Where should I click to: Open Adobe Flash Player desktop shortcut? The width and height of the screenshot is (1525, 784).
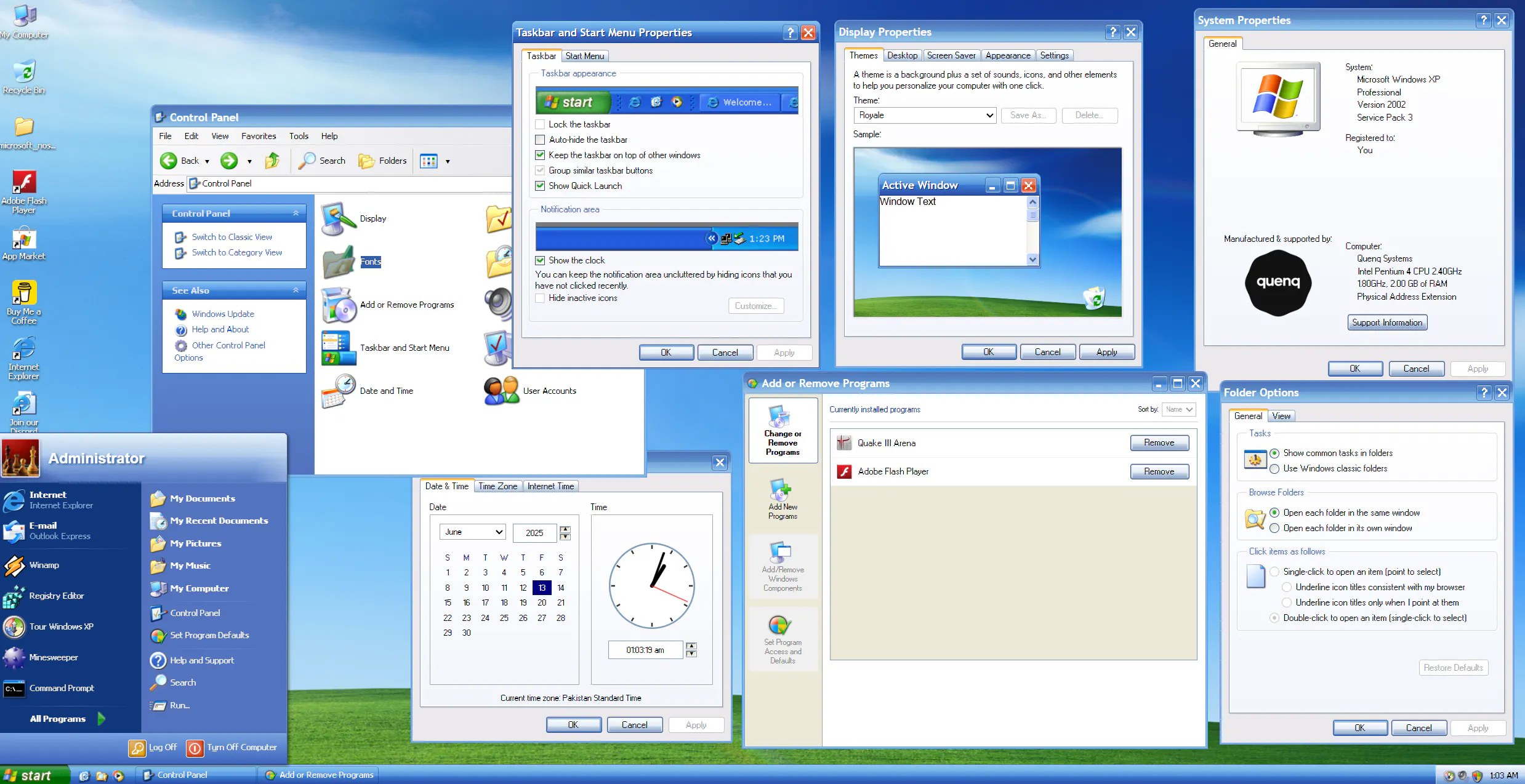click(x=23, y=191)
